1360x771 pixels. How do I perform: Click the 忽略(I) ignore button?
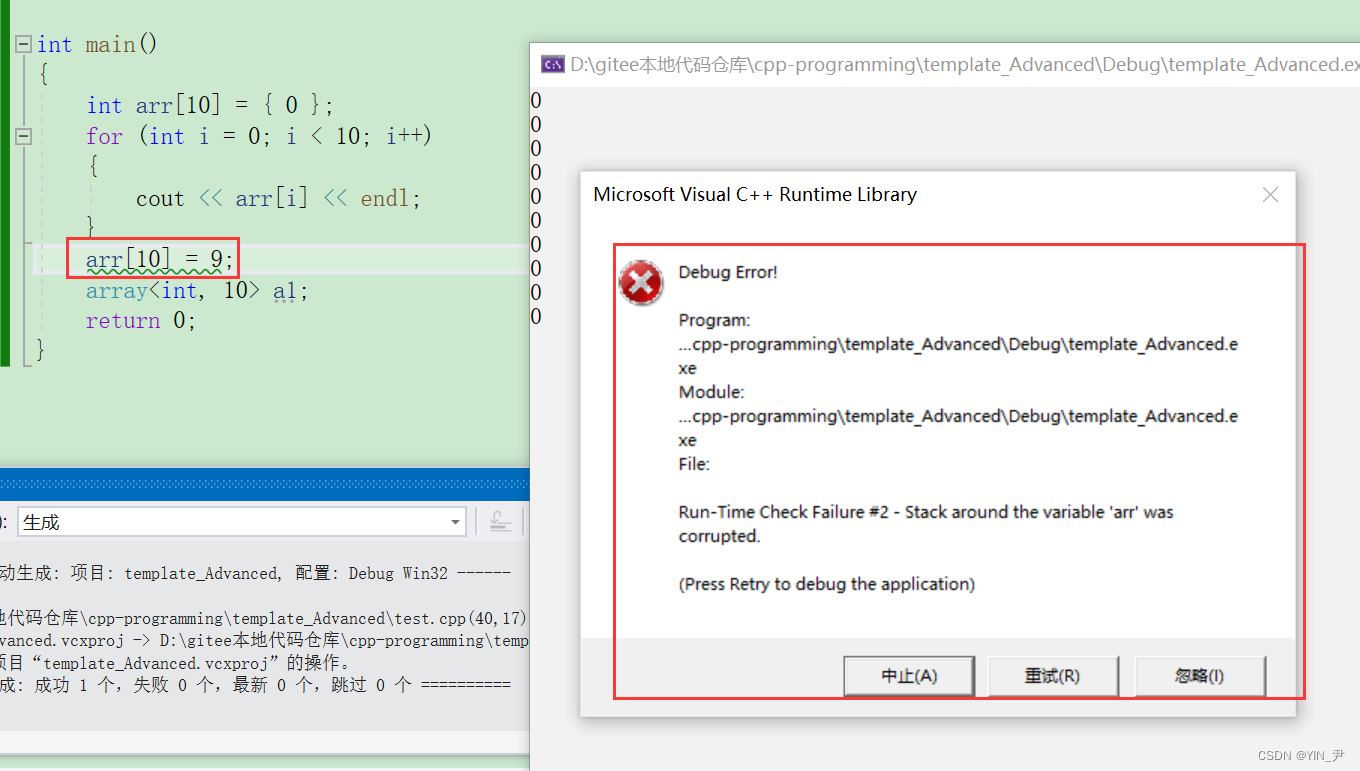(x=1200, y=676)
